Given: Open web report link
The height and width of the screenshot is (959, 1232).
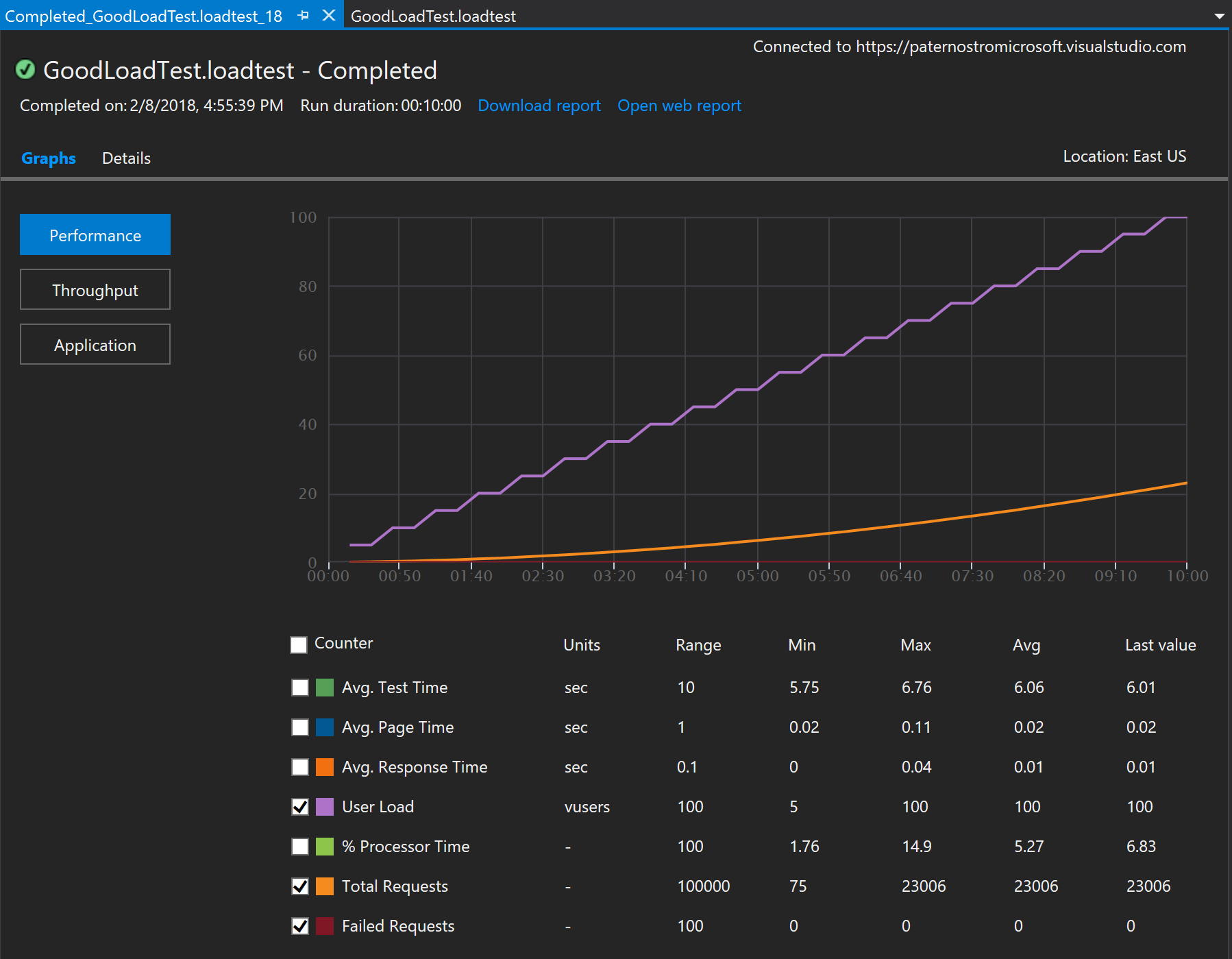Looking at the screenshot, I should (x=679, y=106).
